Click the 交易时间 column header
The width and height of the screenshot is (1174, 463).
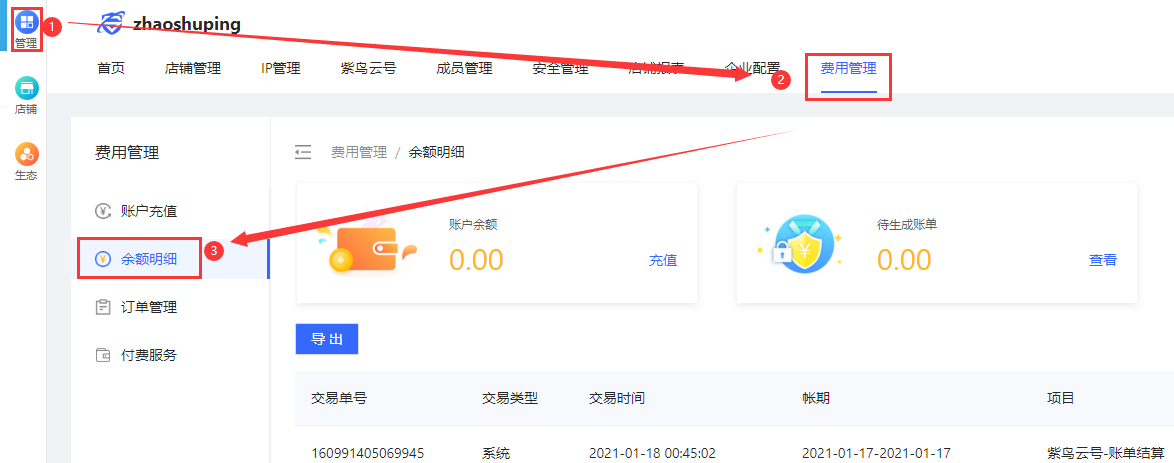click(617, 399)
